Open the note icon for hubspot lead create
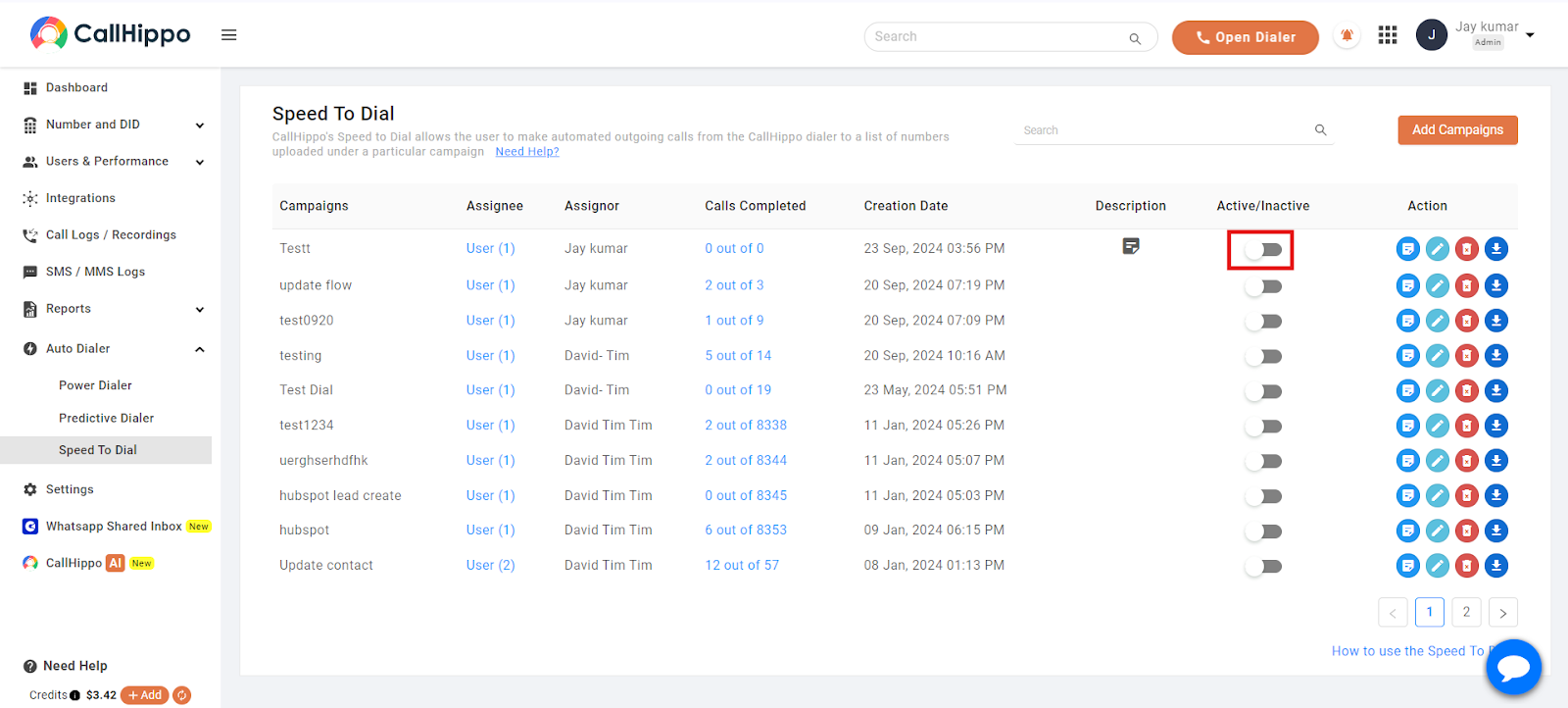 pyautogui.click(x=1407, y=496)
